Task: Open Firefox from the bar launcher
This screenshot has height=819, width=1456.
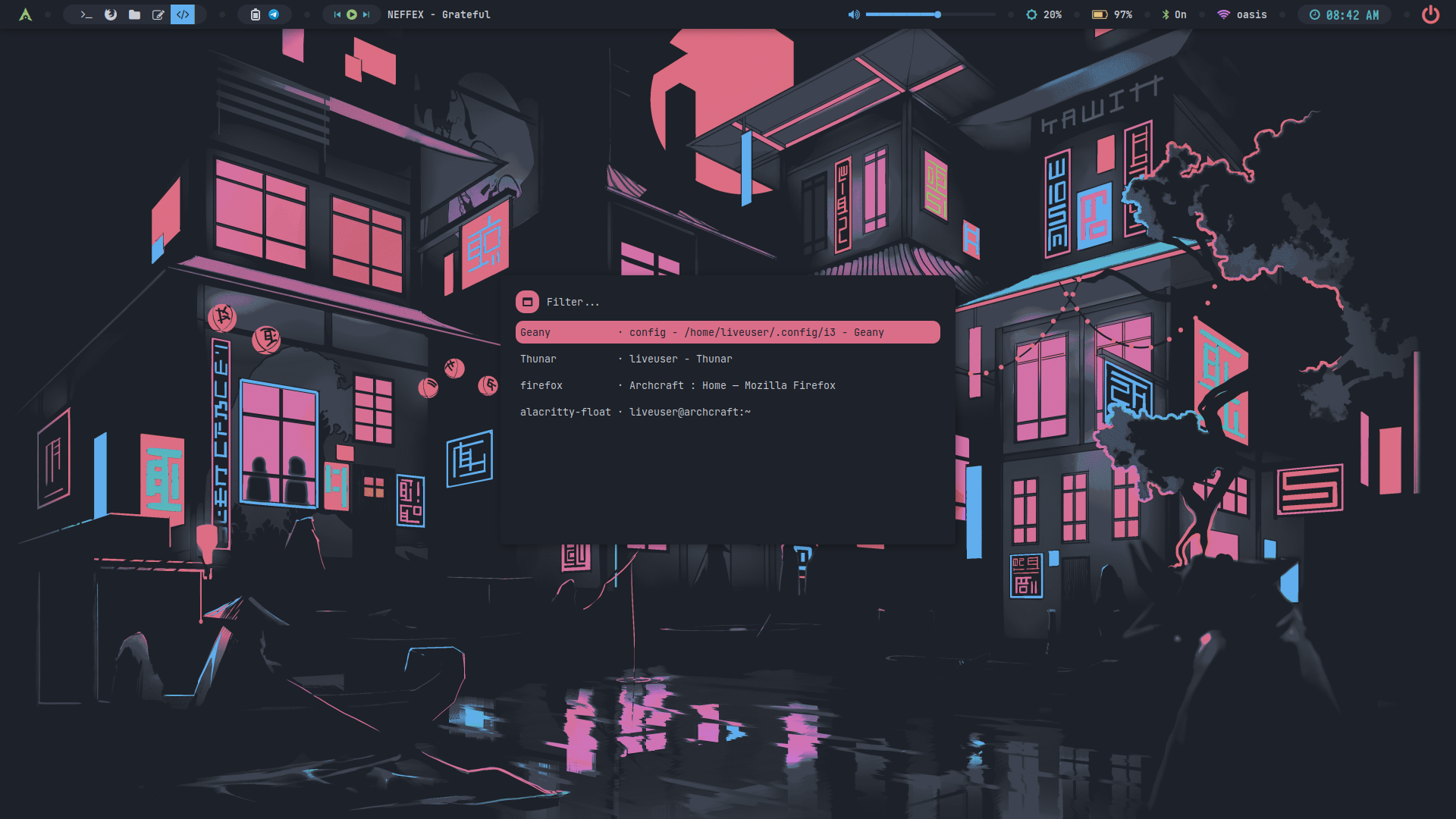Action: point(111,14)
